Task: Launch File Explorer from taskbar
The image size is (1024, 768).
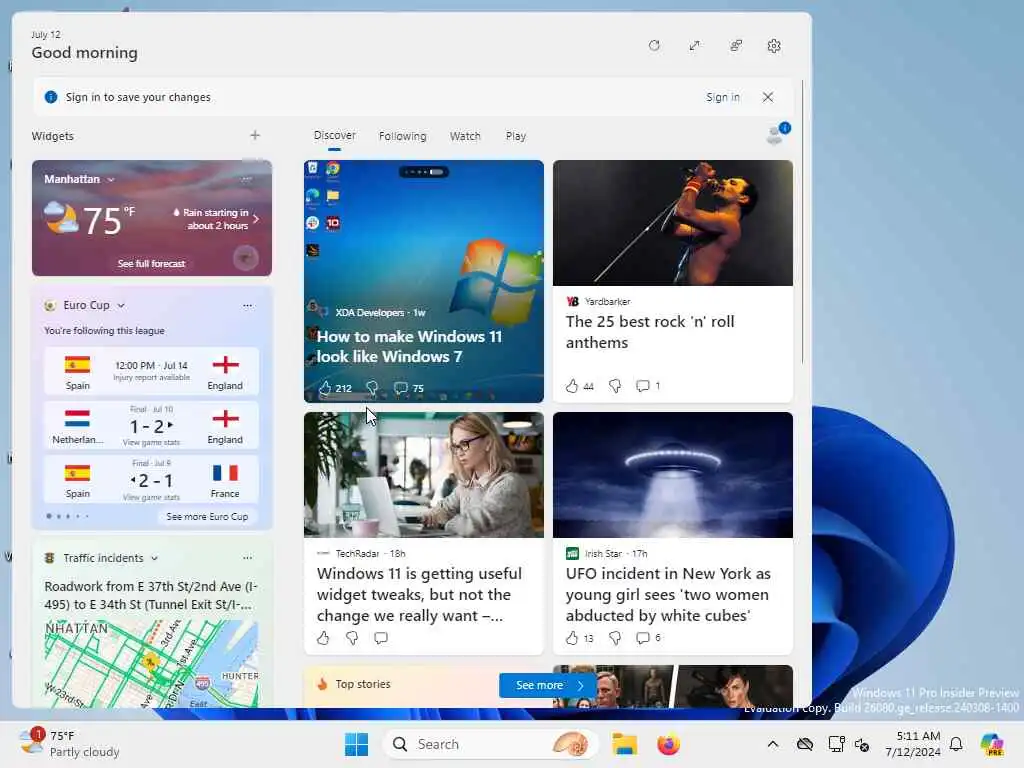Action: 624,744
